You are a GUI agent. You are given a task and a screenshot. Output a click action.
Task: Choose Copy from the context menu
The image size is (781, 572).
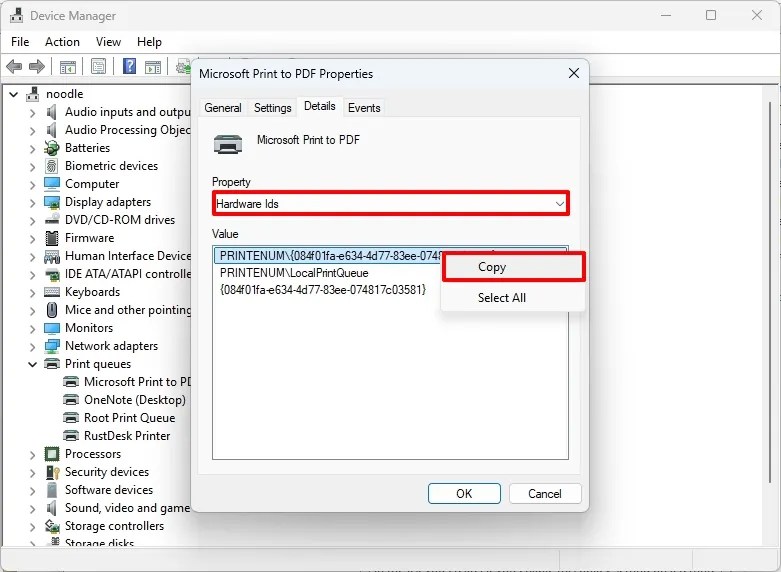513,267
